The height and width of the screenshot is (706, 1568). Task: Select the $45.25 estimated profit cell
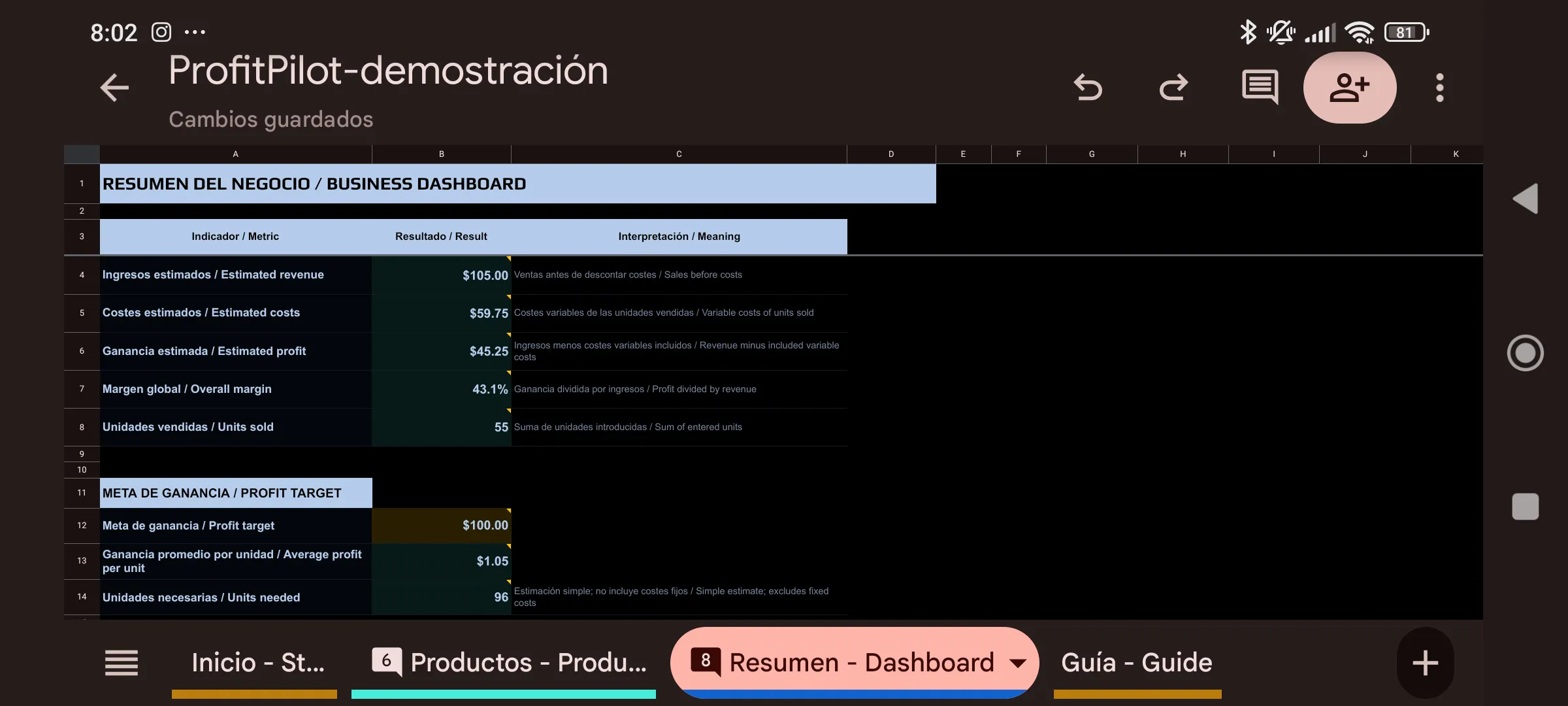coord(442,351)
